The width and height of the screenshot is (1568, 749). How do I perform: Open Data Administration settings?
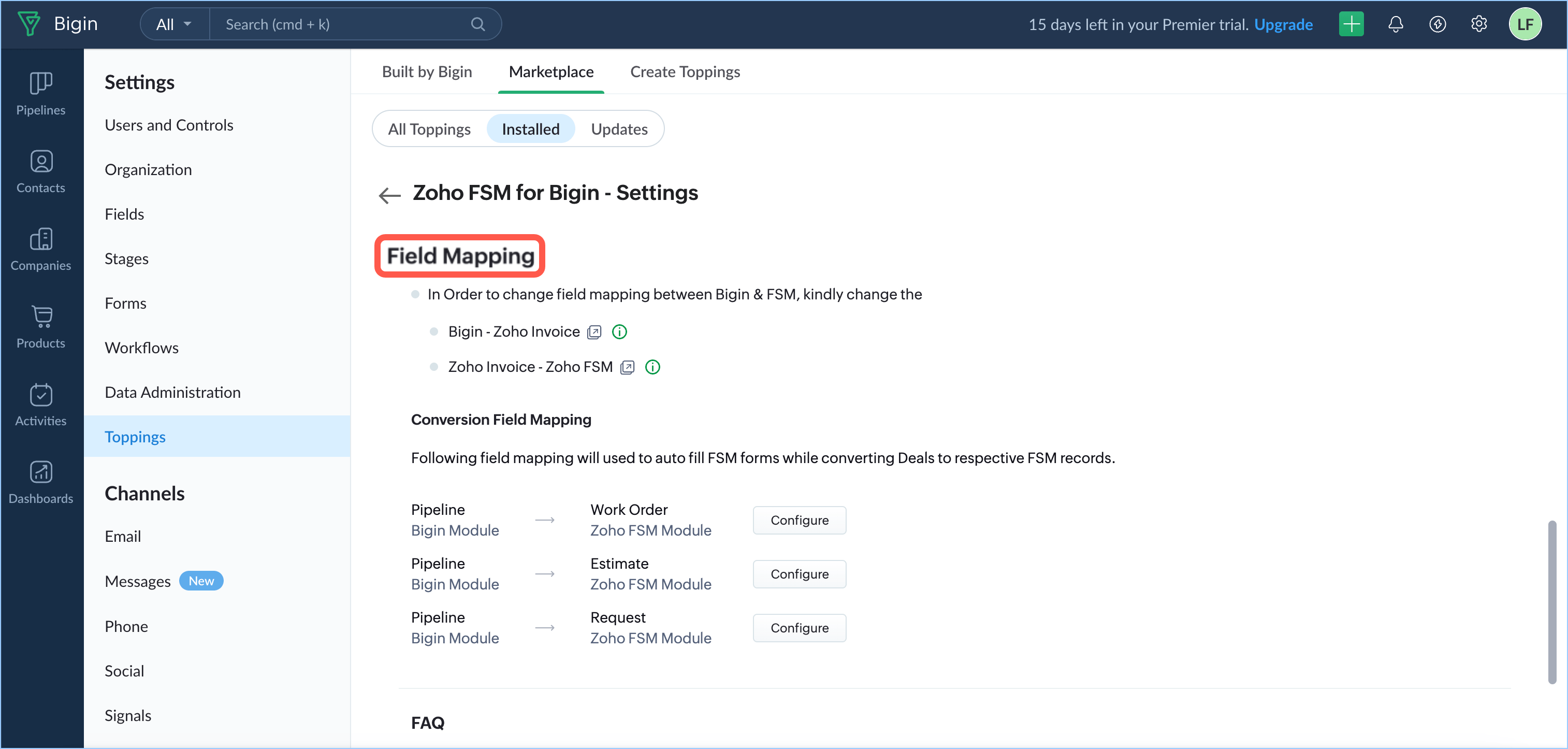(172, 392)
